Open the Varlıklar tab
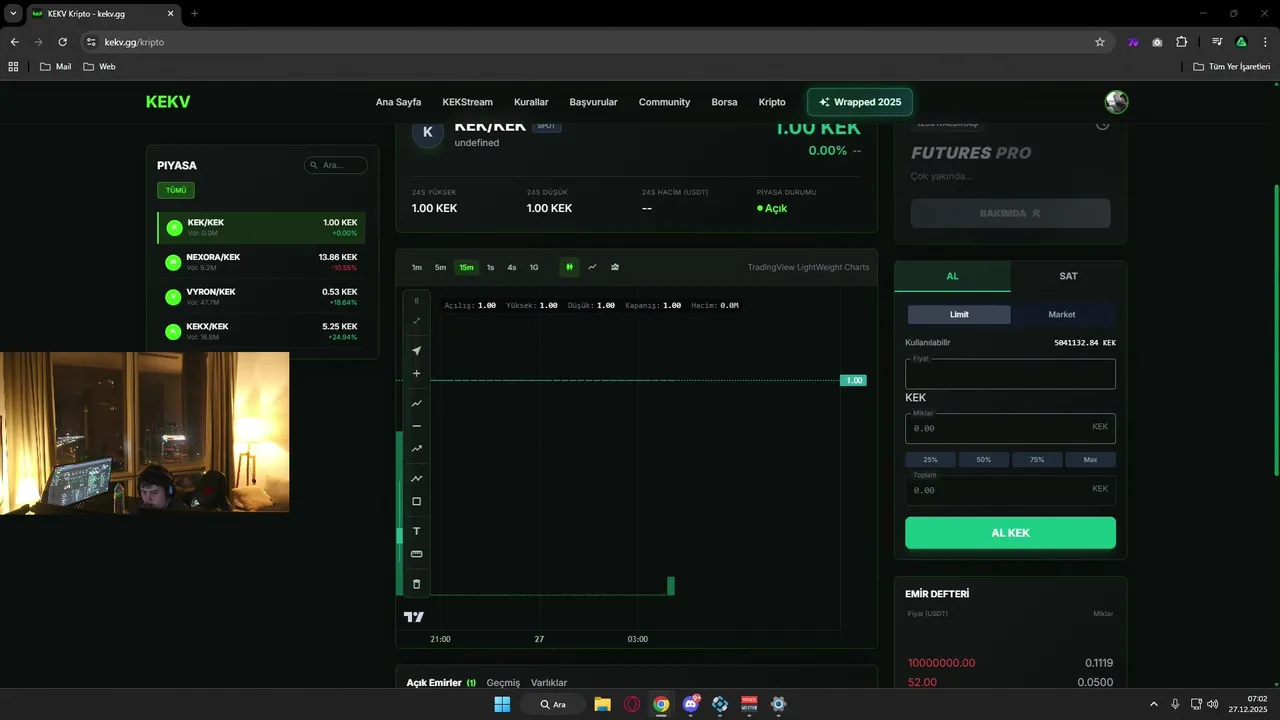The image size is (1280, 720). (549, 683)
